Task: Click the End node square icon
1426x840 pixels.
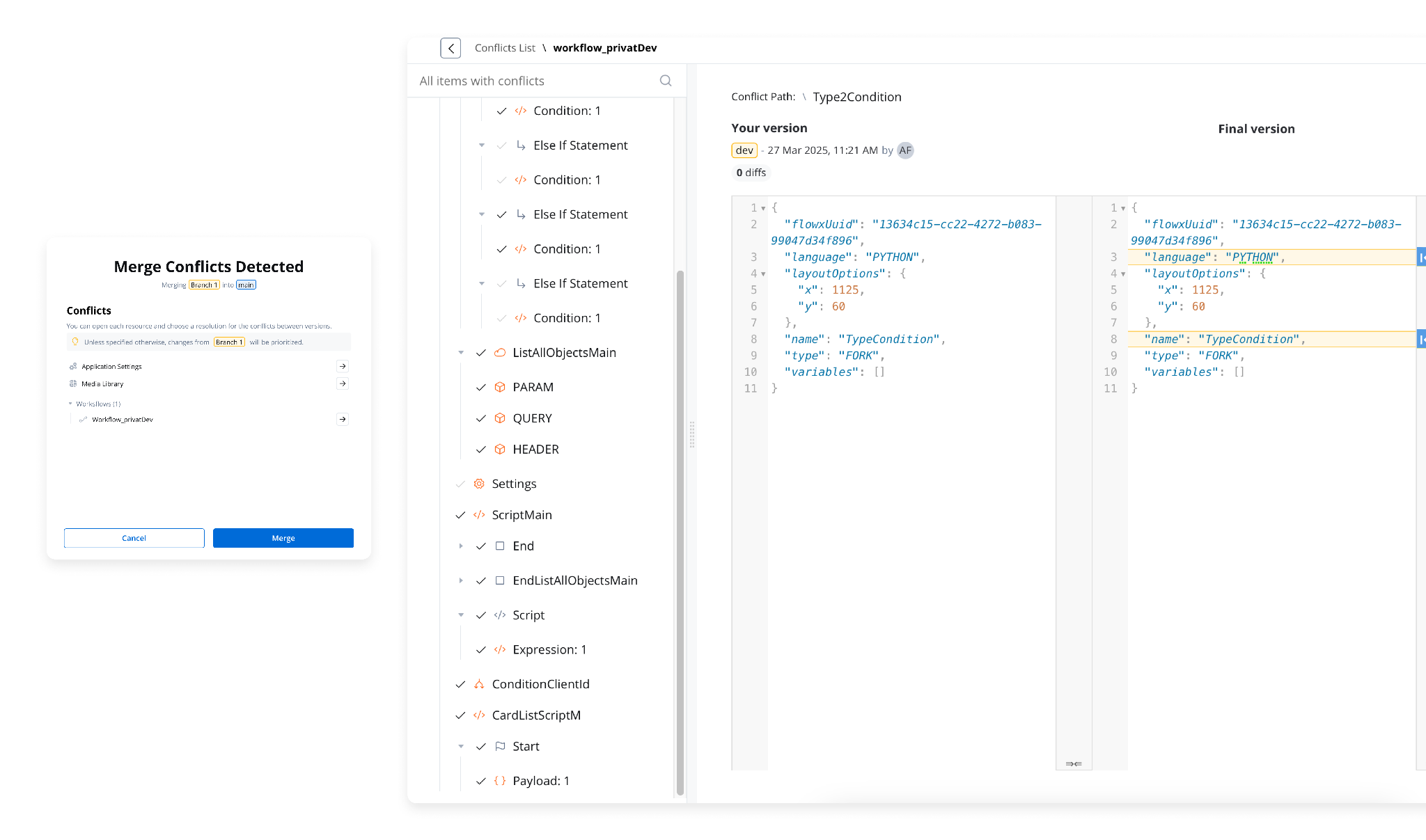Action: click(x=500, y=546)
